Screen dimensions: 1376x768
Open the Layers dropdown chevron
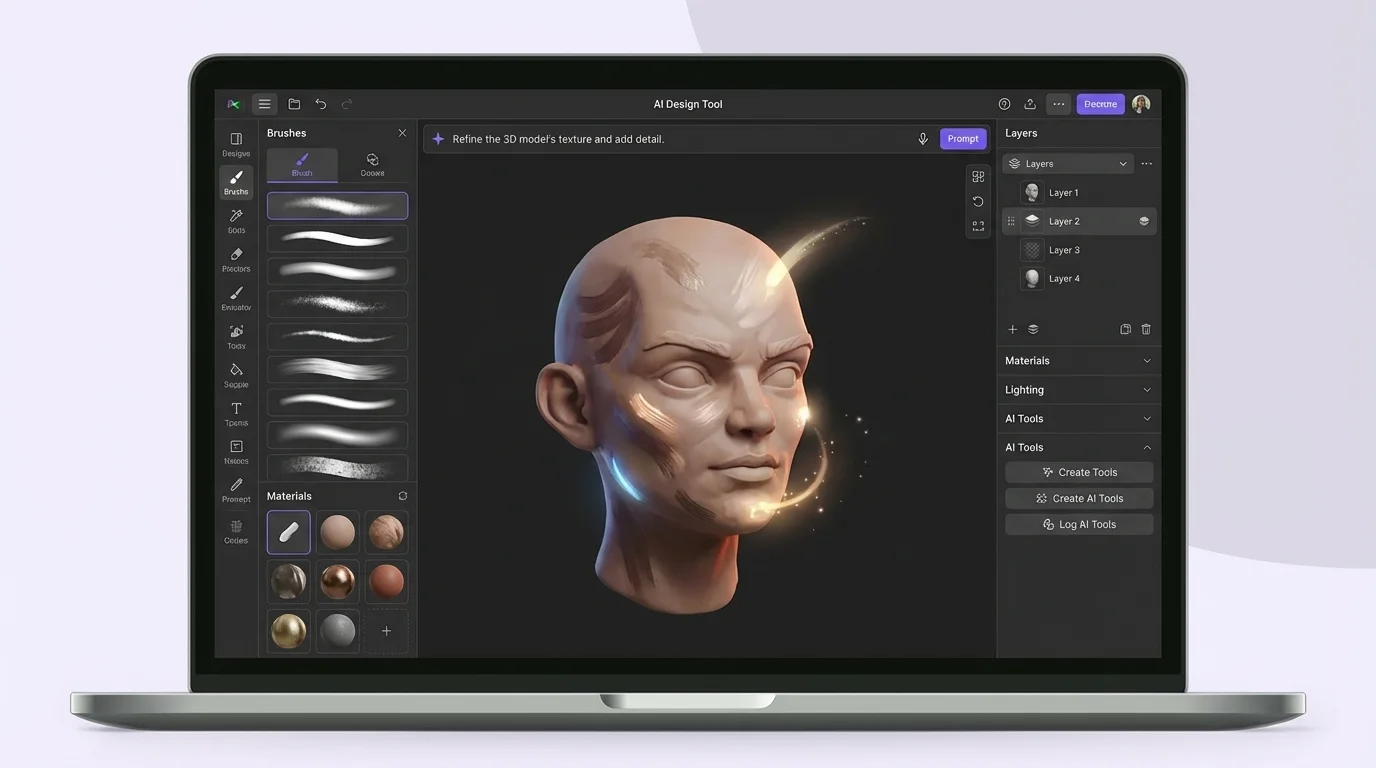1123,162
